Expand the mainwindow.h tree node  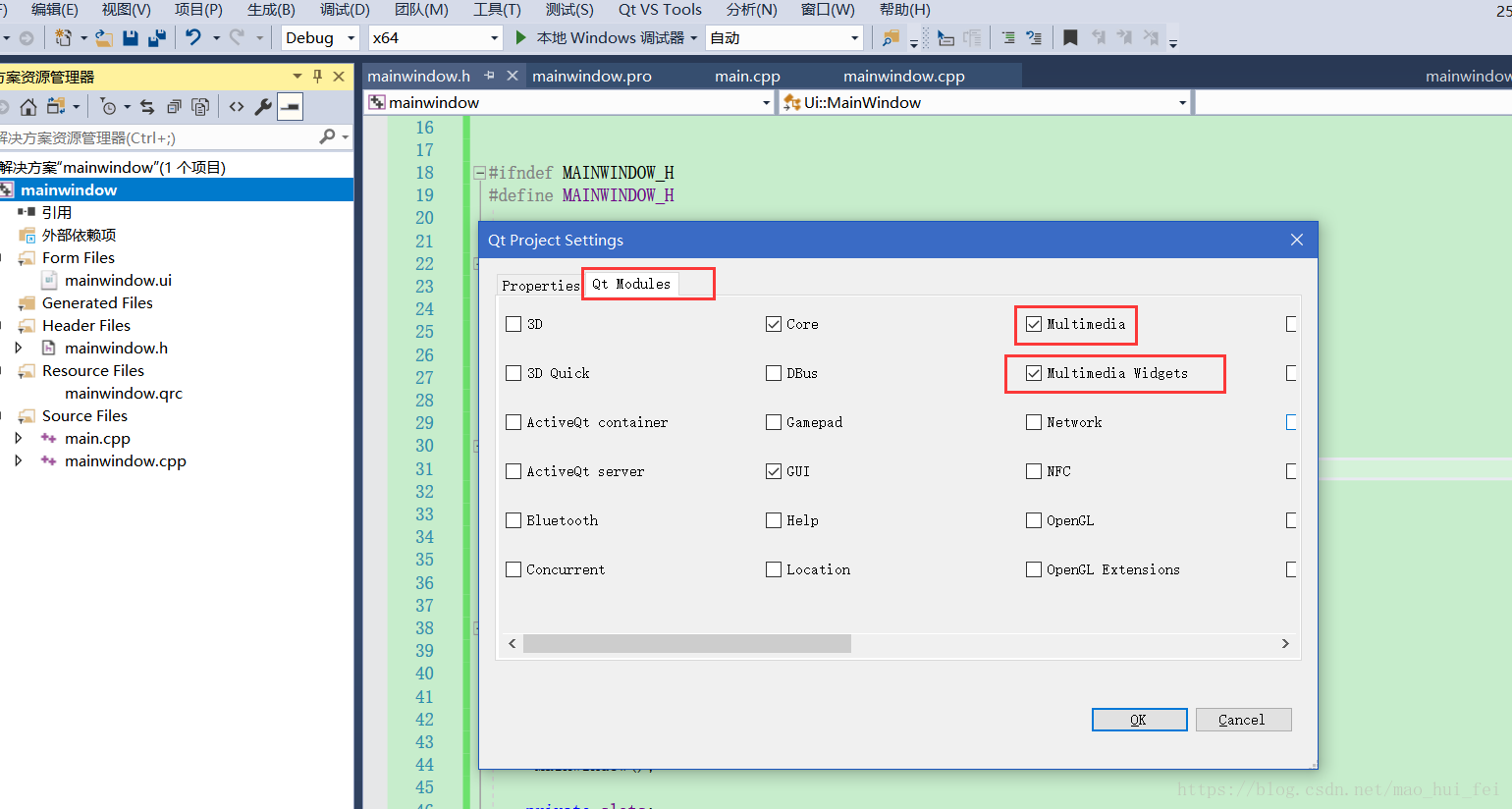(x=19, y=348)
